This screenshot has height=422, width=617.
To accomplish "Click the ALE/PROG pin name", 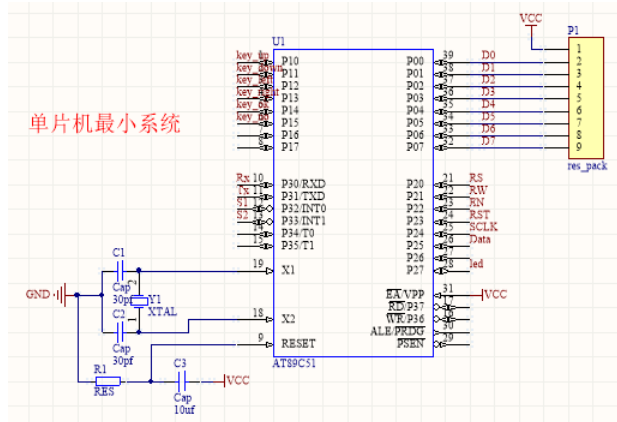I will pos(397,331).
